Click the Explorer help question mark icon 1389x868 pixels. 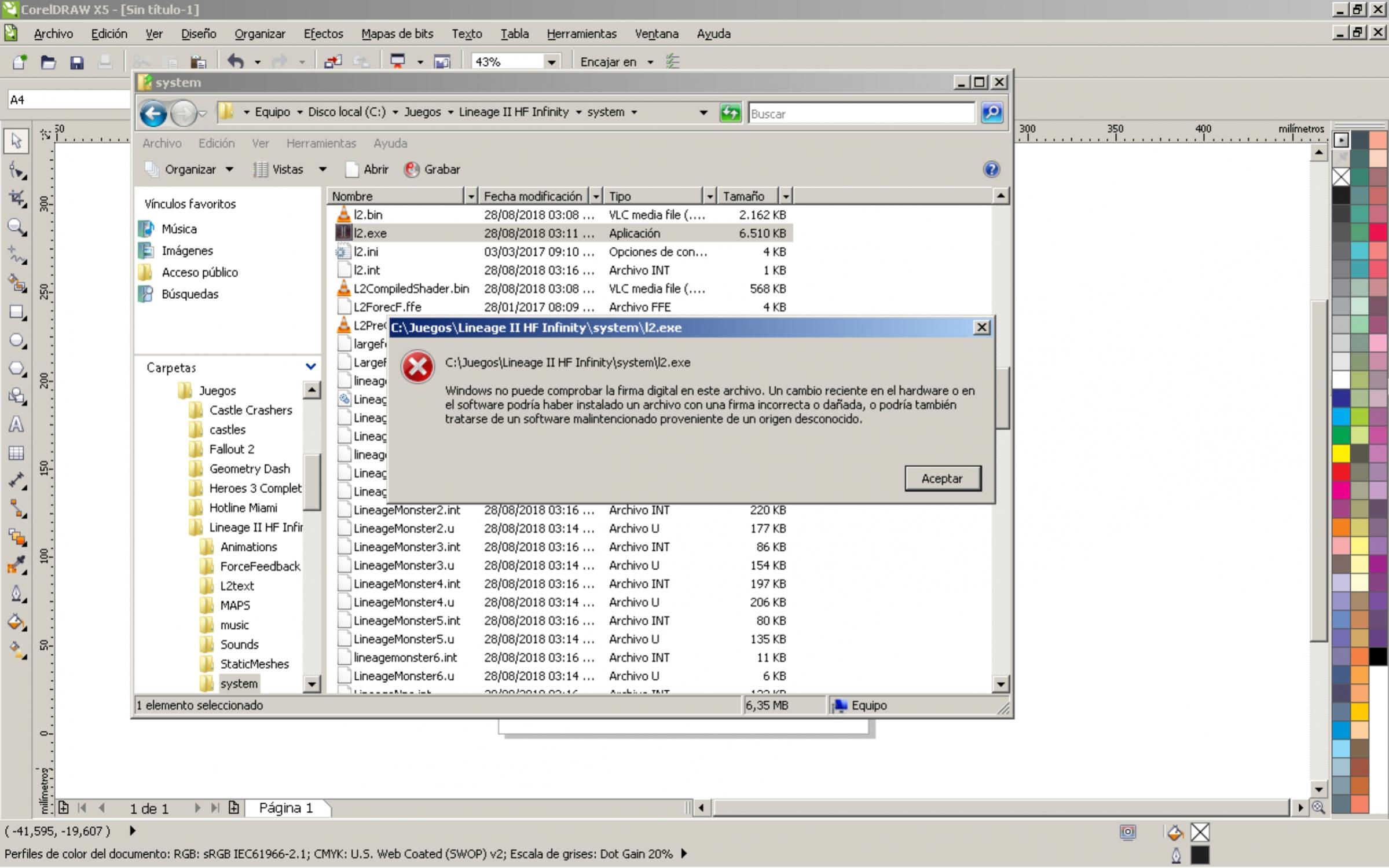991,169
